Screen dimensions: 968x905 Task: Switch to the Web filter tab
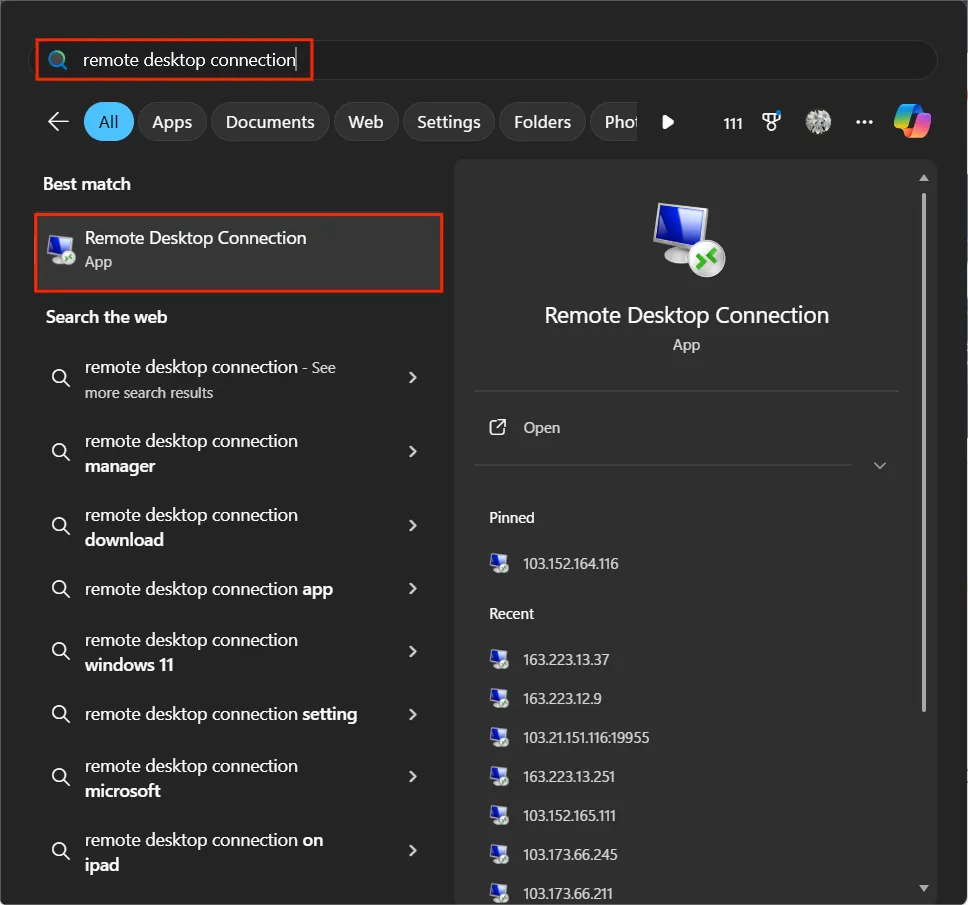coord(365,122)
